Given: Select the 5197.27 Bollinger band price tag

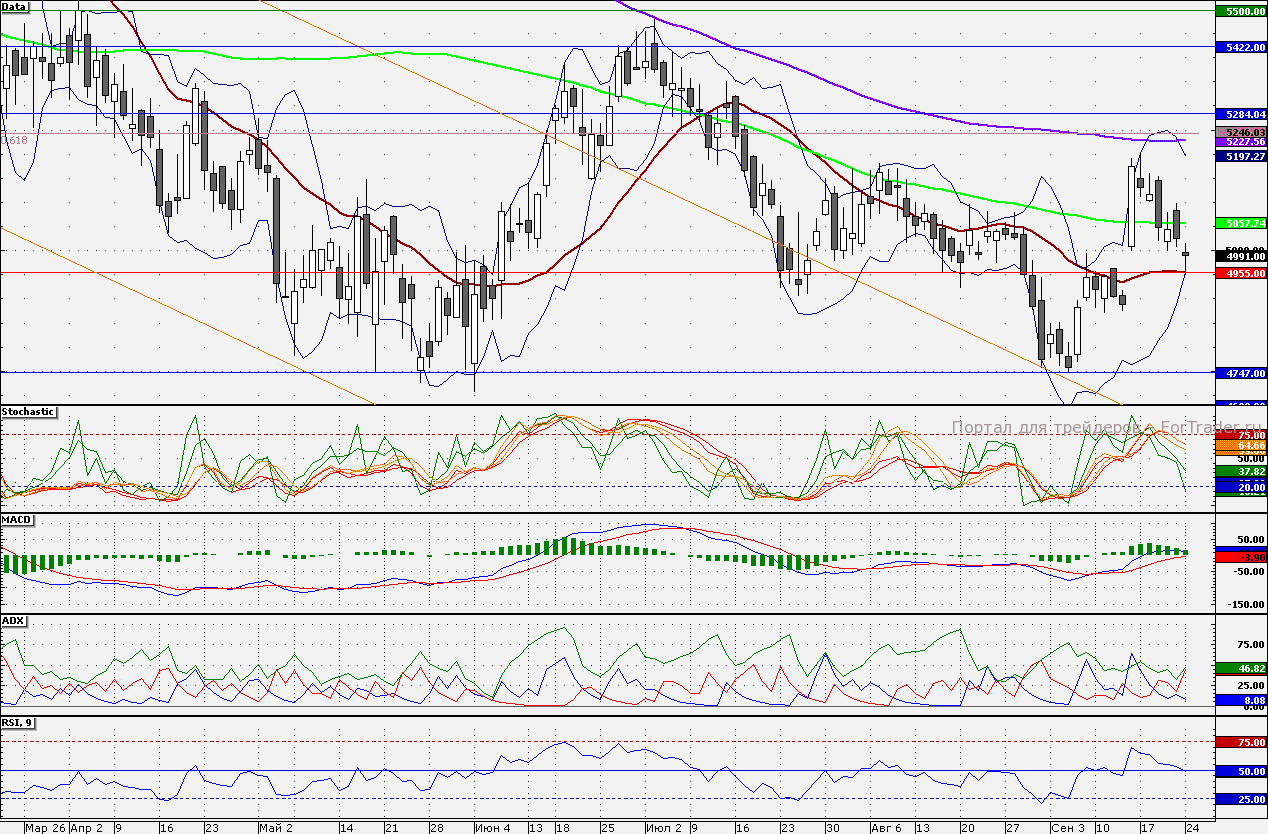Looking at the screenshot, I should (x=1240, y=157).
